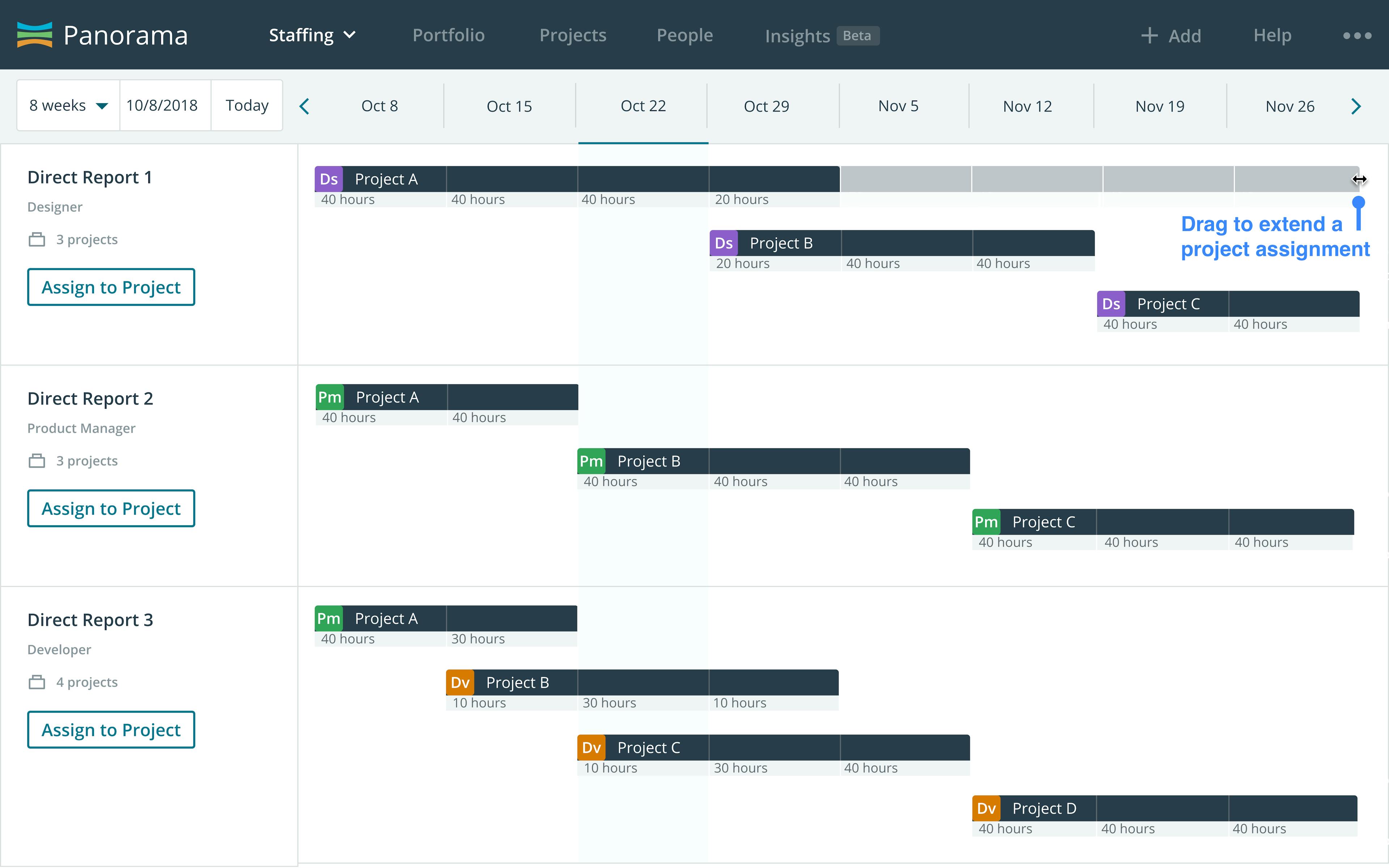Click Ds badge on Direct Report 1 Project B
This screenshot has width=1389, height=868.
(724, 243)
